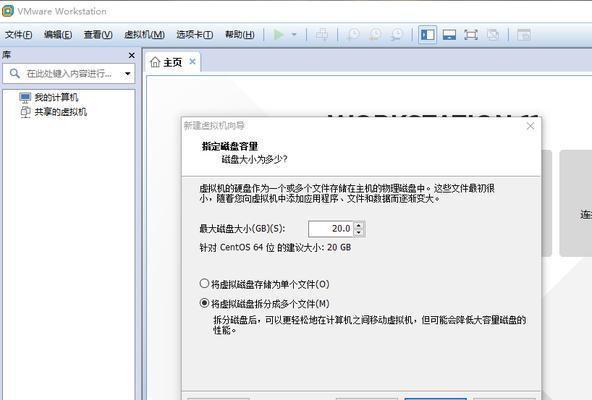
Task: Click the library search magnifier icon
Action: pyautogui.click(x=15, y=73)
